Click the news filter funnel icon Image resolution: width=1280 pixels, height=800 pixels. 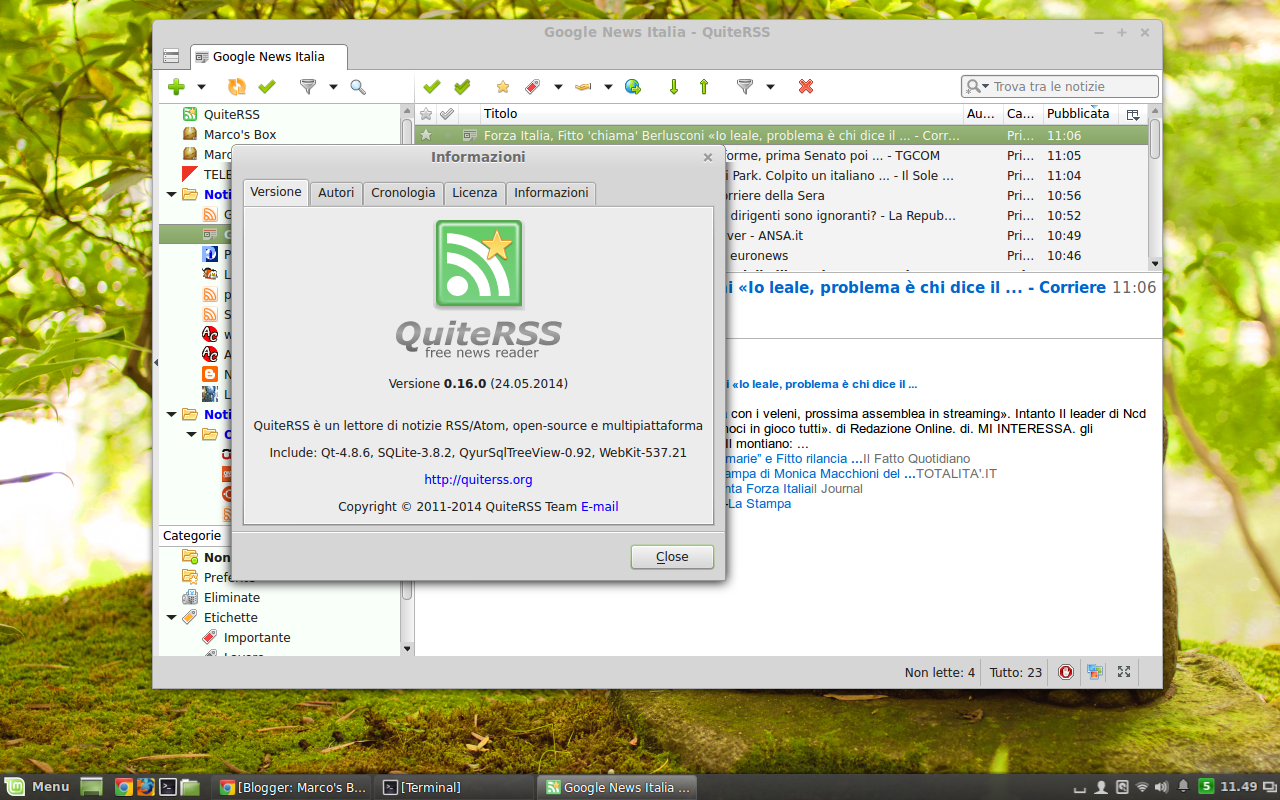[744, 87]
